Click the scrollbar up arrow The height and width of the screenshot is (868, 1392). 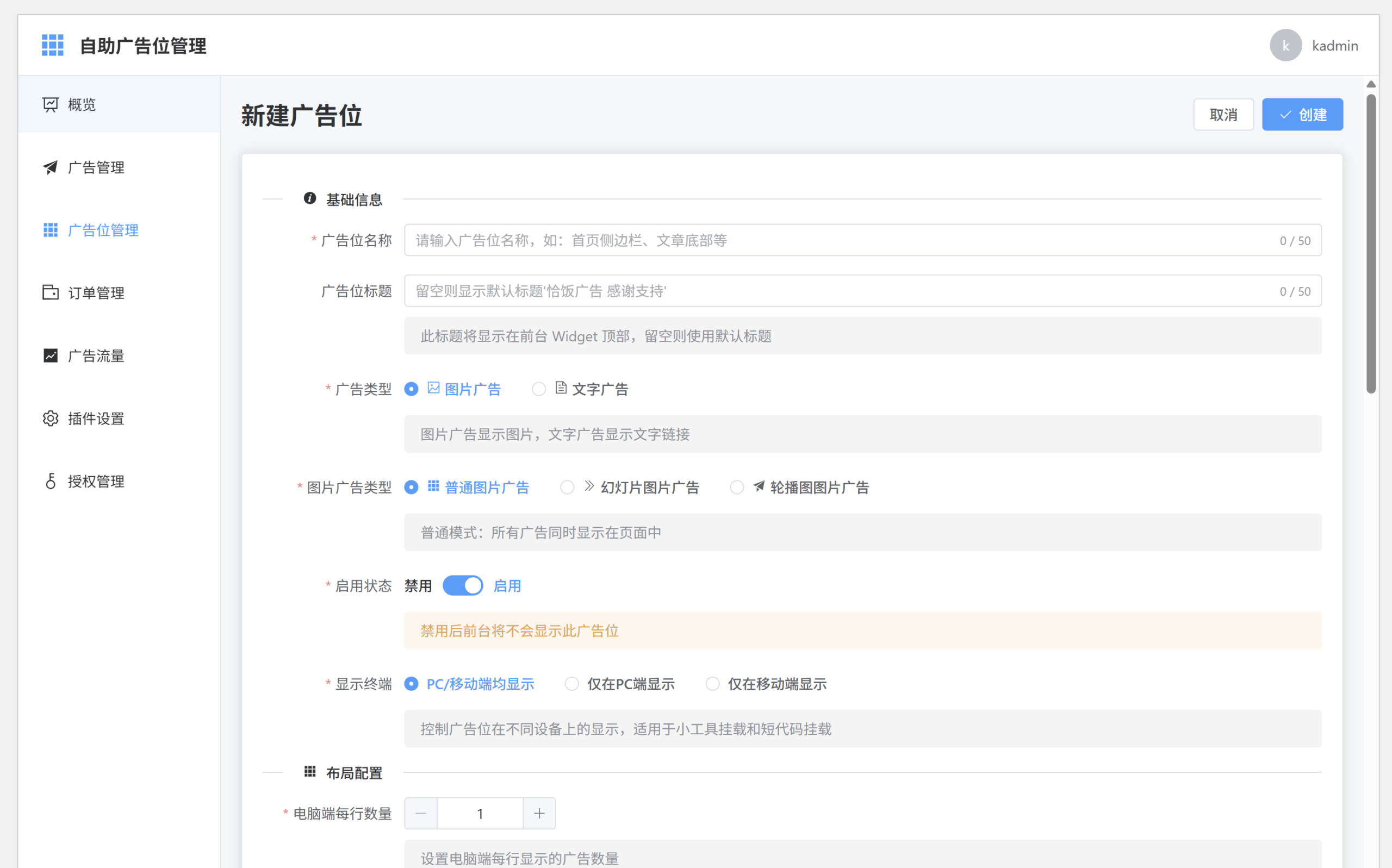pos(1371,84)
